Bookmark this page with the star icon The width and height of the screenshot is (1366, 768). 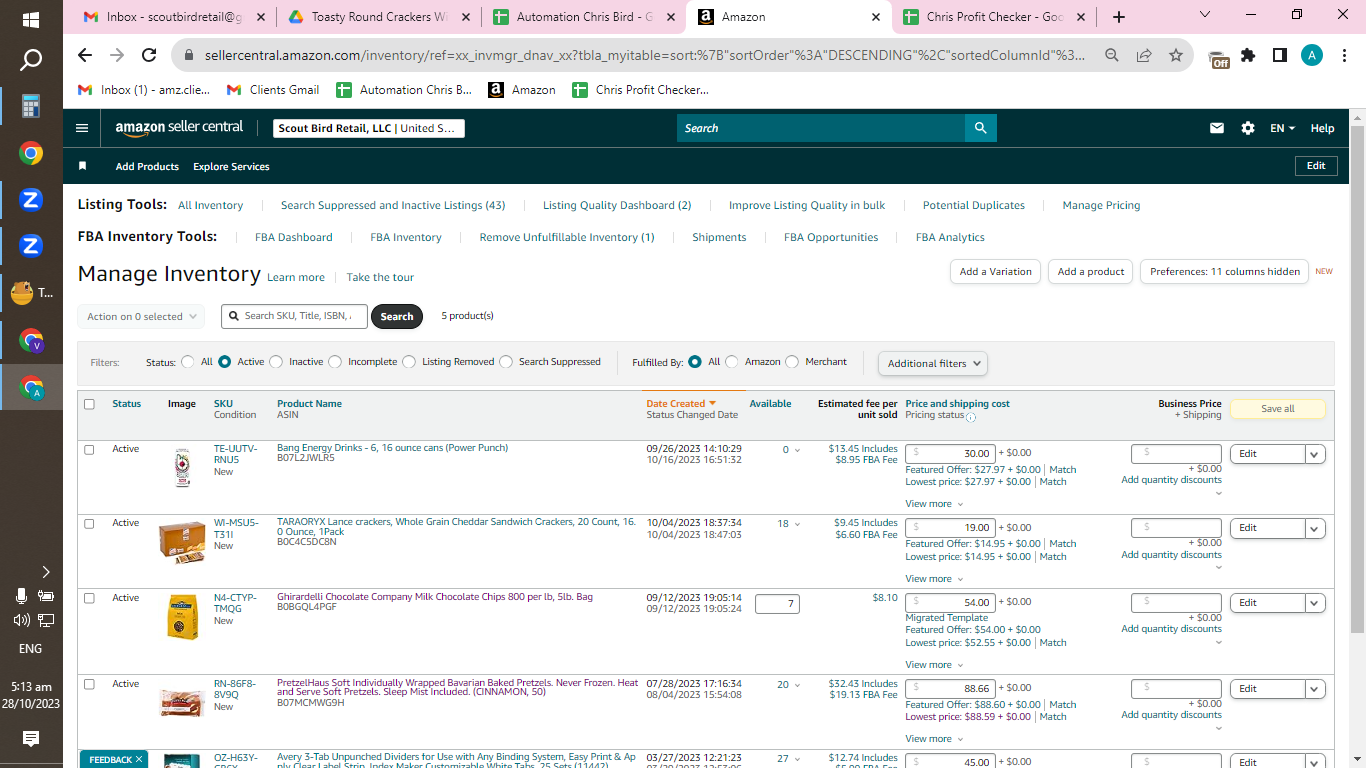coord(1176,56)
